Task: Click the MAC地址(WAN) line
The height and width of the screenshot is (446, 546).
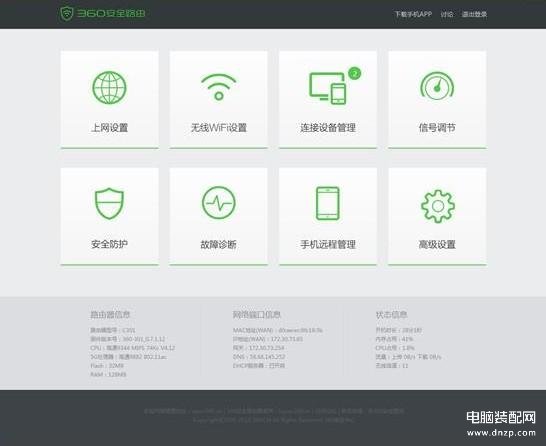Action: [x=278, y=330]
